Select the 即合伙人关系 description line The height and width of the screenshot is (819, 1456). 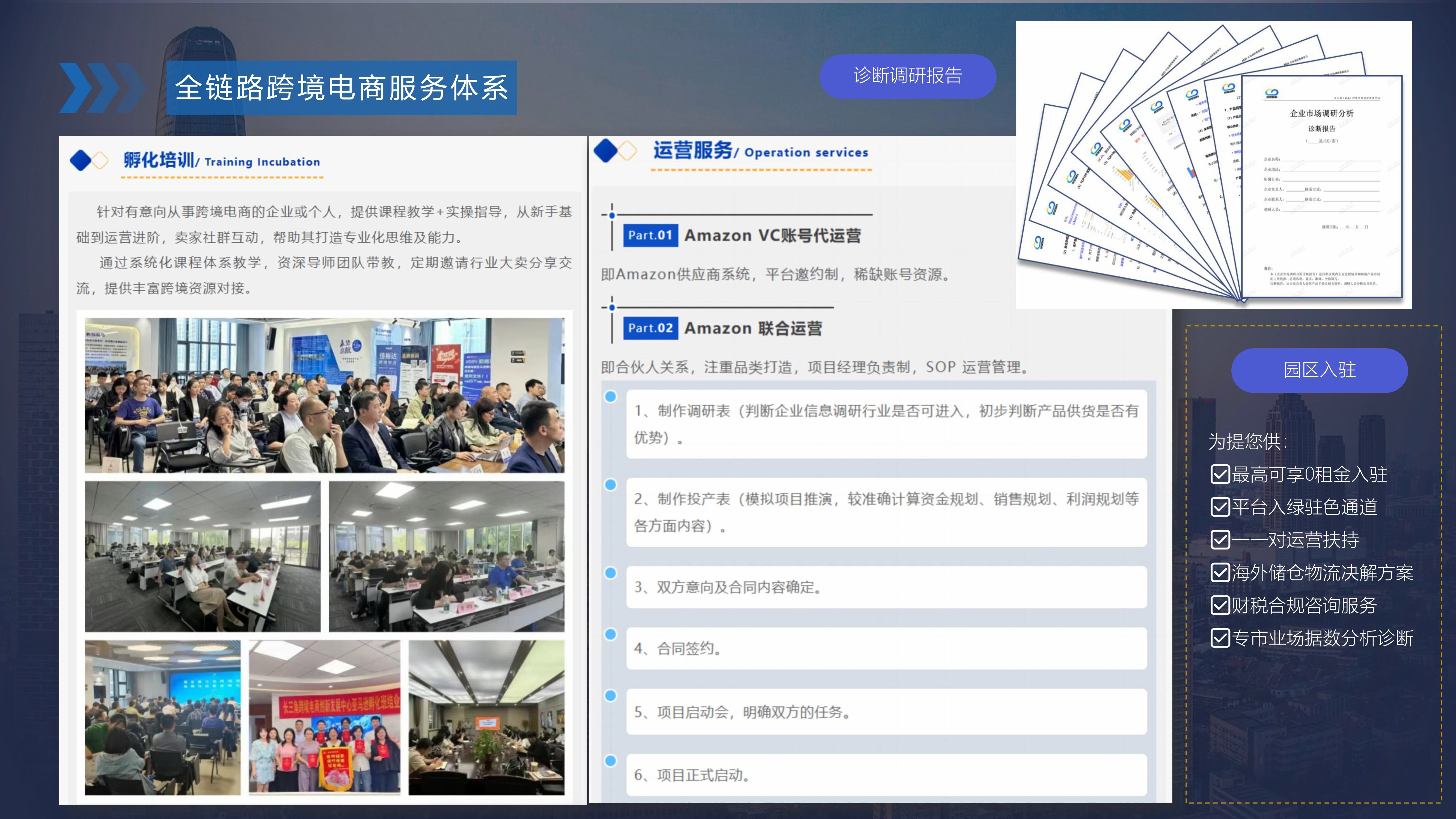click(x=815, y=367)
